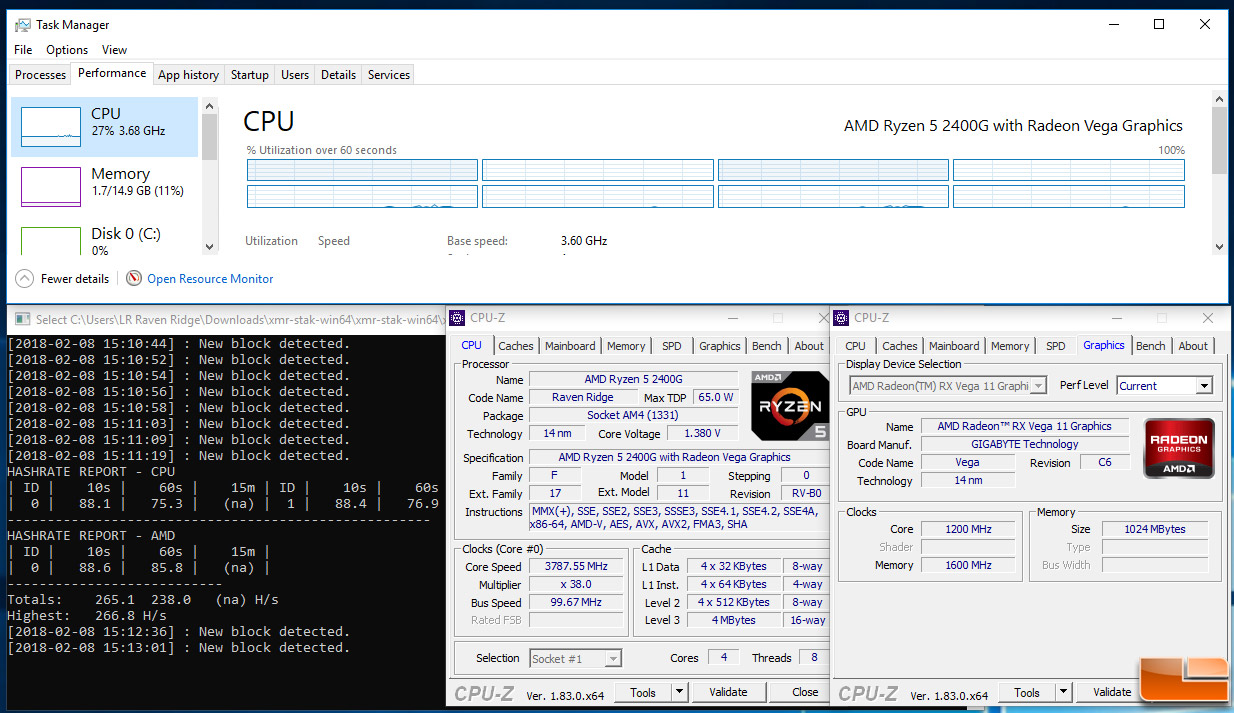Open Caches tab in CPU-Z Graphics window
The width and height of the screenshot is (1234, 713).
pyautogui.click(x=900, y=346)
